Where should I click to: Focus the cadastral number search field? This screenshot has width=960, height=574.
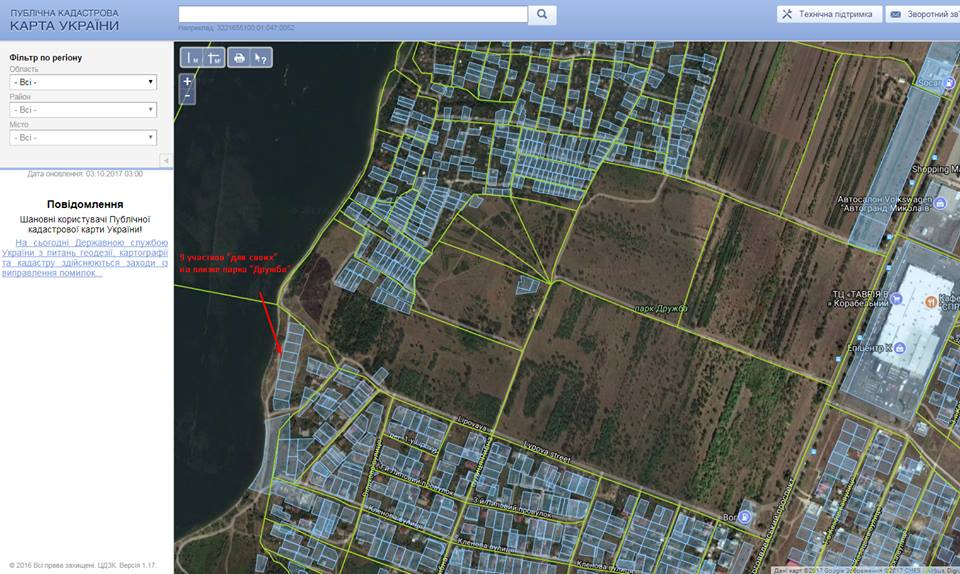point(352,14)
